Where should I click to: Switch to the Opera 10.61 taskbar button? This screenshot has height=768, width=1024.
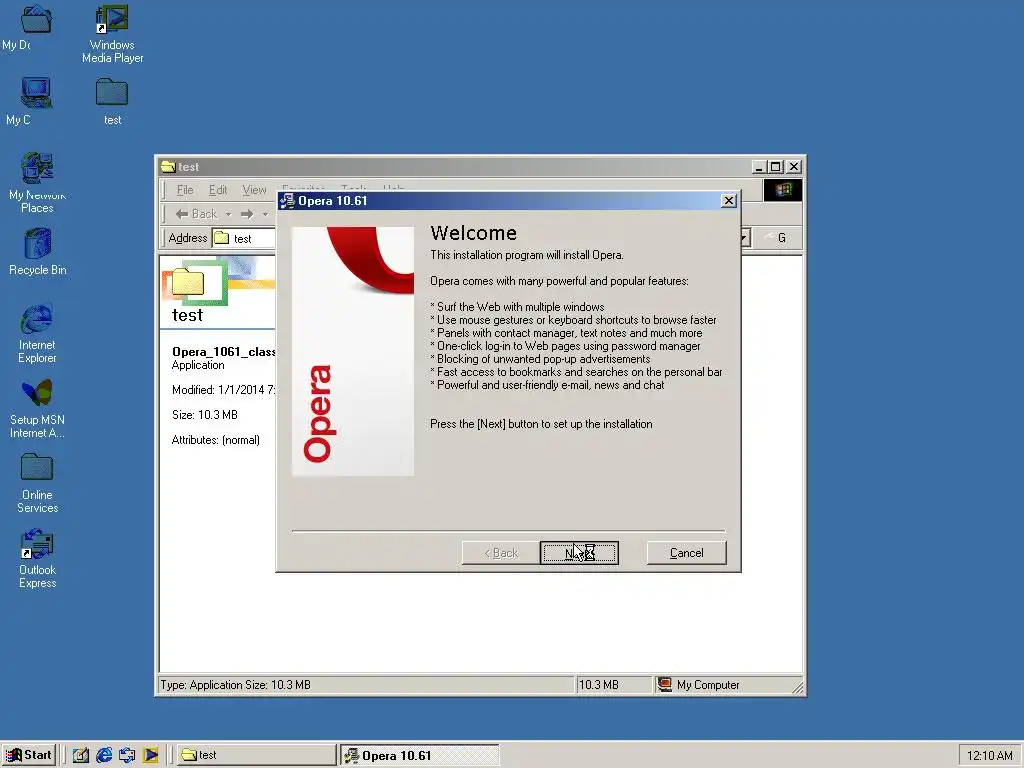click(420, 755)
